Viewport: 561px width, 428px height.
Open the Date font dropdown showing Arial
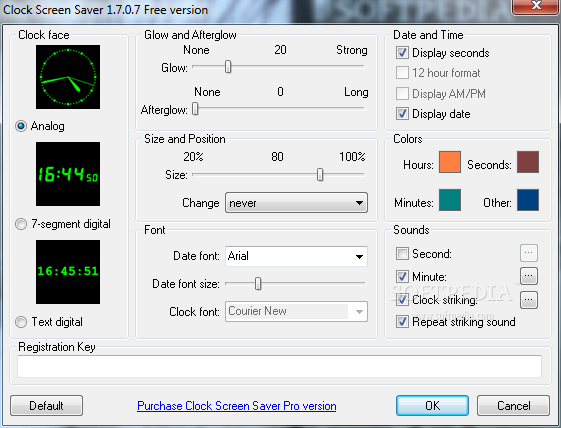(x=296, y=256)
